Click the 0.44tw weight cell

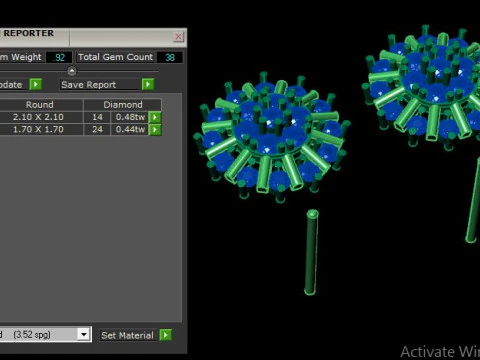[x=130, y=129]
